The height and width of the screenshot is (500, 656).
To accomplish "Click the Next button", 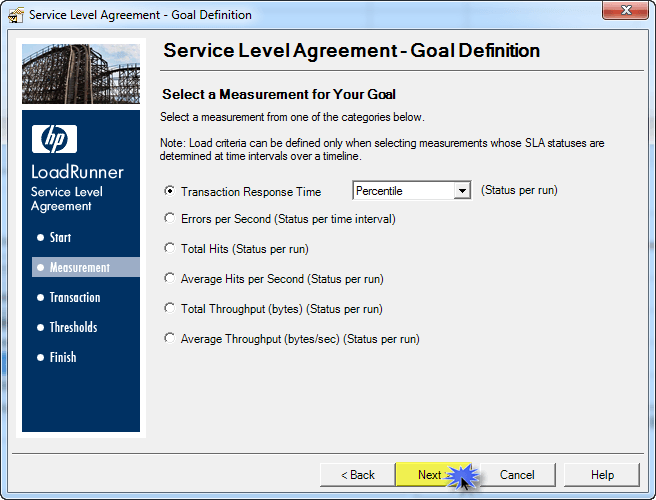I will coord(431,475).
